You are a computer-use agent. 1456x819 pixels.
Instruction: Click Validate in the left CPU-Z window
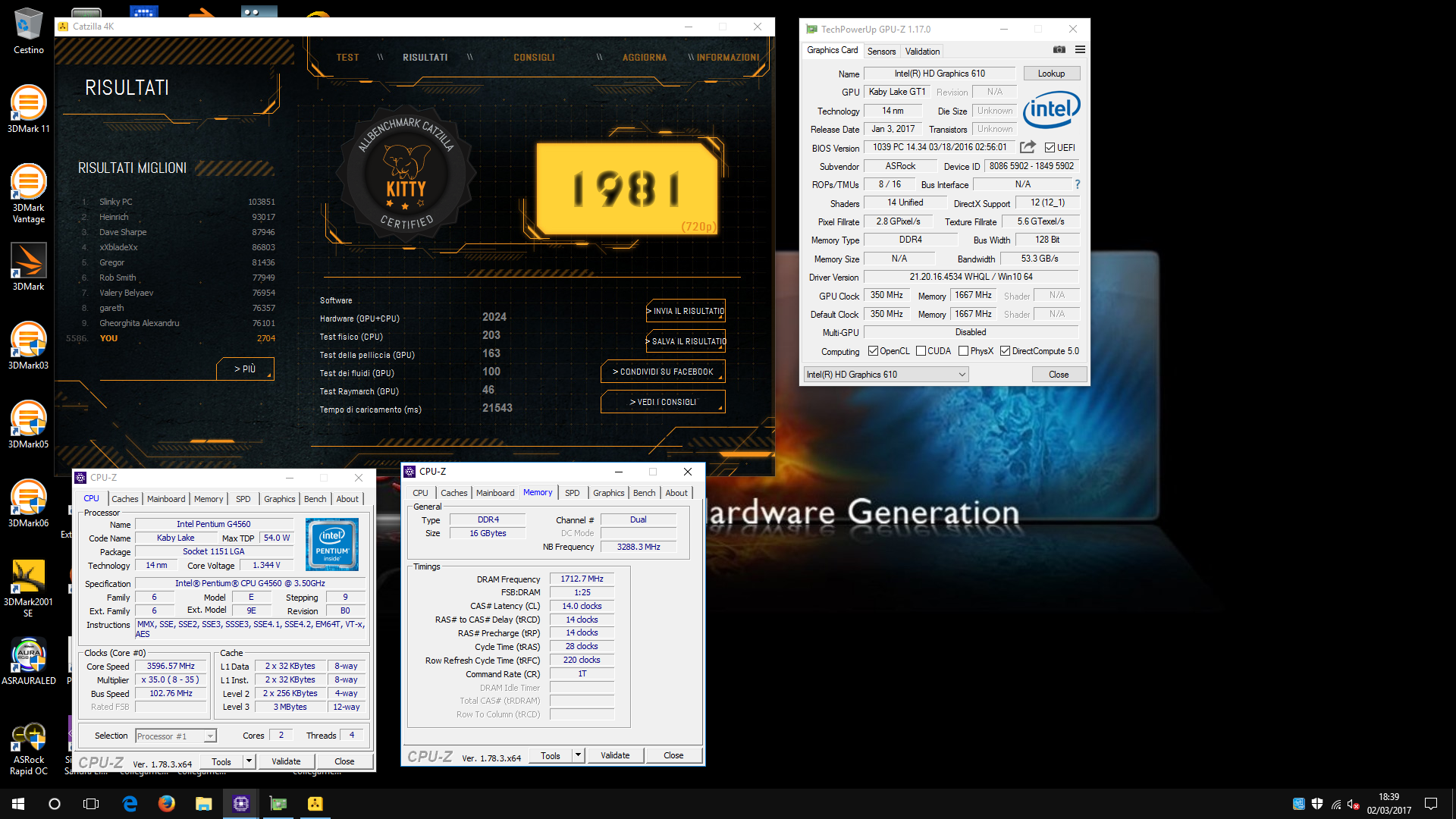point(286,761)
